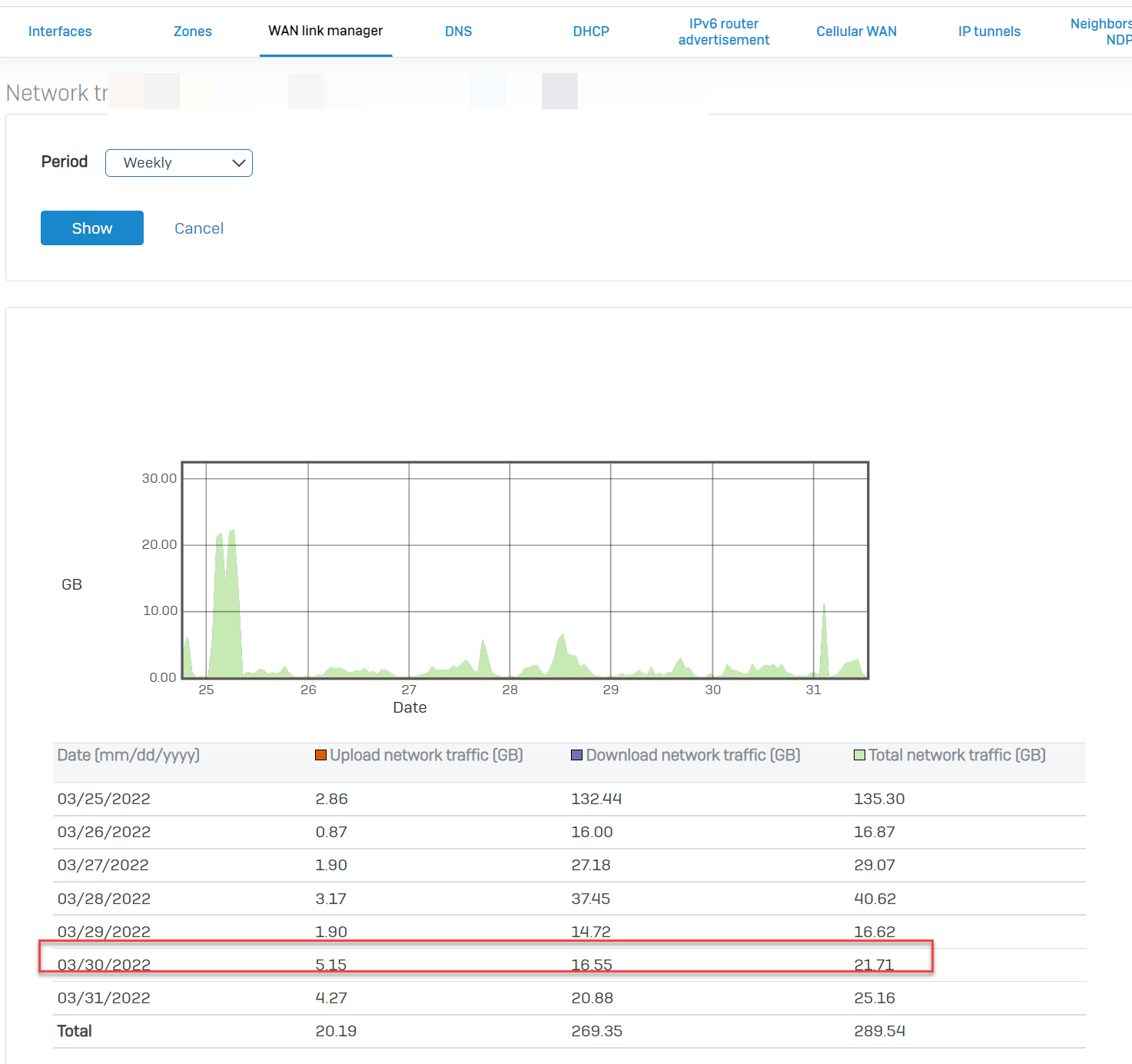Switch to Cellular WAN tab
This screenshot has width=1132, height=1064.
tap(856, 32)
